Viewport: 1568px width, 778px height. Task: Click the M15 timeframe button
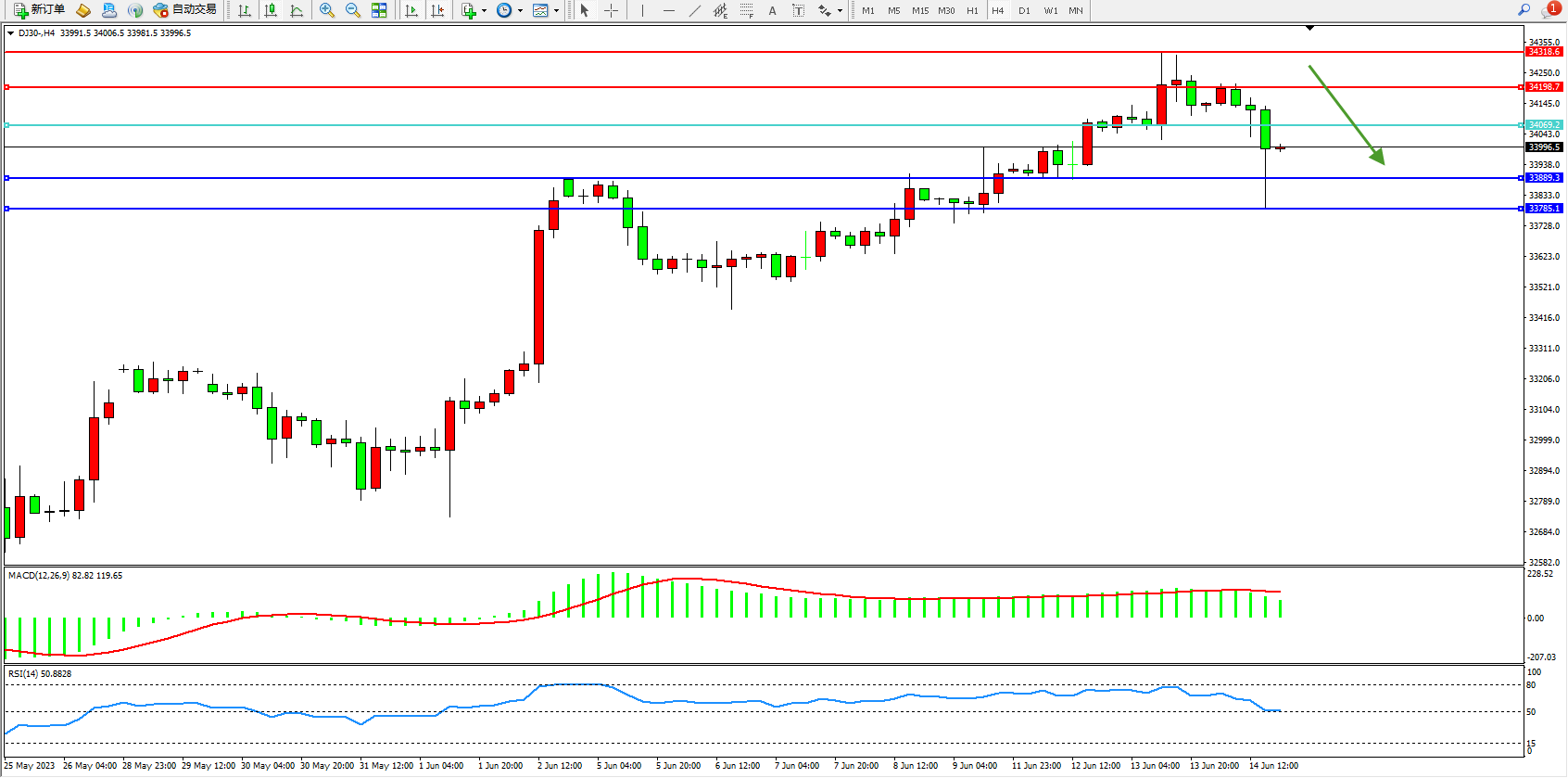click(919, 11)
